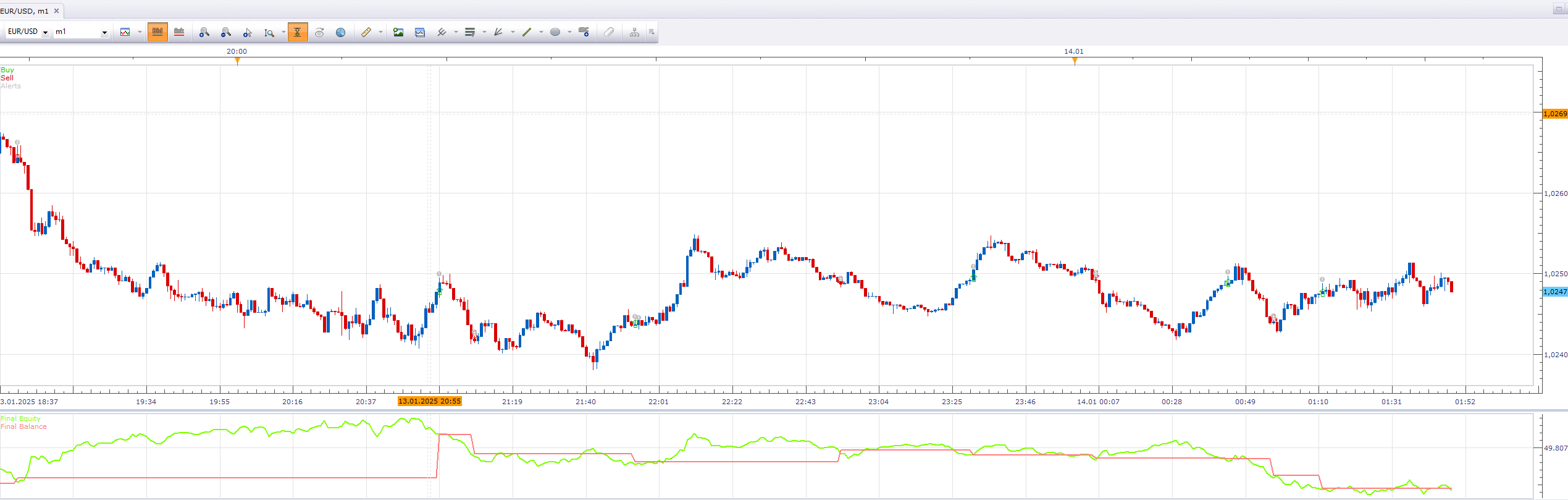This screenshot has height=500, width=1568.
Task: Click the Sell legend label
Action: click(7, 78)
